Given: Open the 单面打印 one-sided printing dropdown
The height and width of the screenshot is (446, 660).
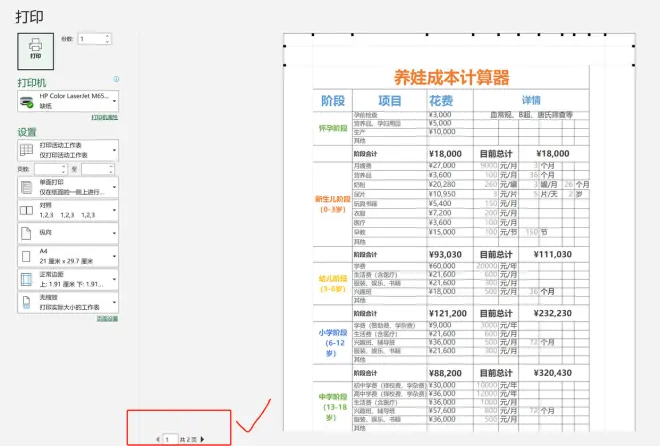Looking at the screenshot, I should pyautogui.click(x=68, y=187).
